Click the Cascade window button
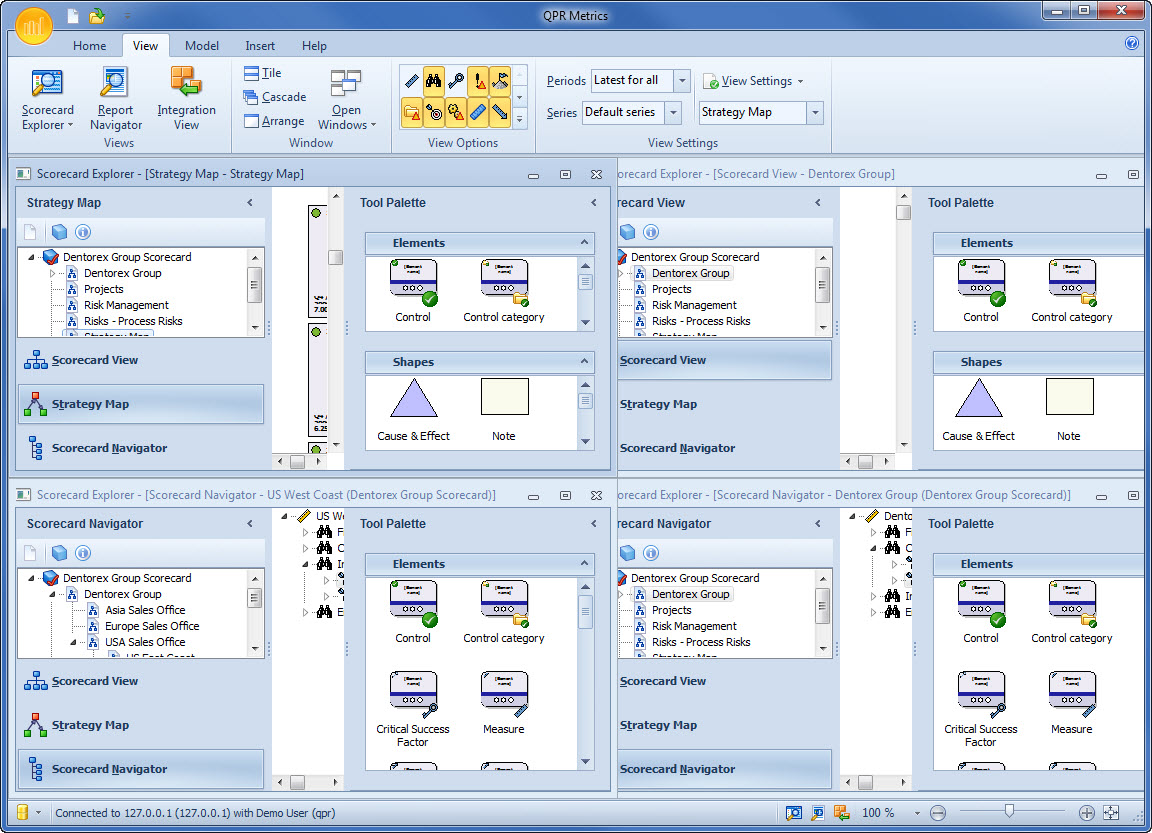 coord(275,97)
